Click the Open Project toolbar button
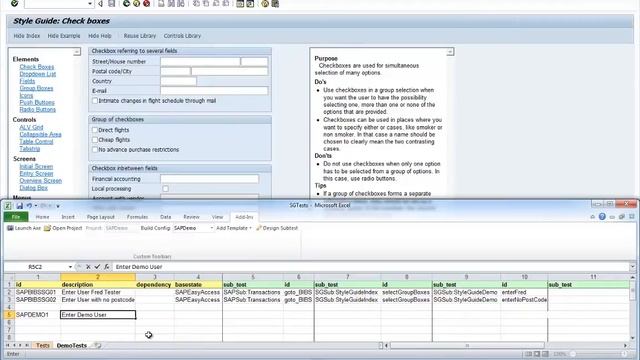 [x=63, y=228]
